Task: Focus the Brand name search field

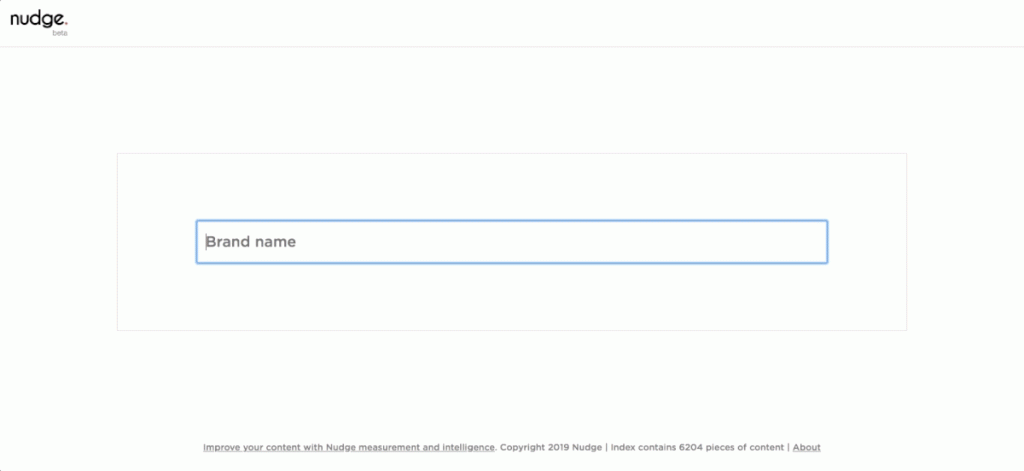Action: pyautogui.click(x=511, y=242)
